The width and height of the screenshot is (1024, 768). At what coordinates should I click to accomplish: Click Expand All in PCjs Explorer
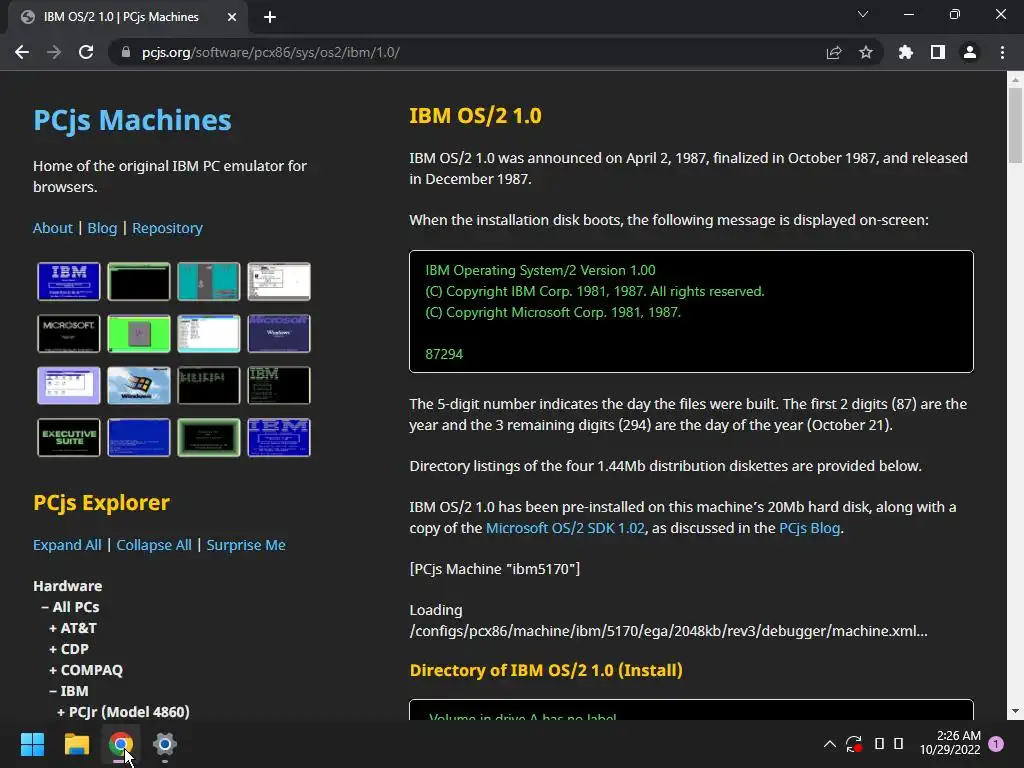pyautogui.click(x=67, y=545)
